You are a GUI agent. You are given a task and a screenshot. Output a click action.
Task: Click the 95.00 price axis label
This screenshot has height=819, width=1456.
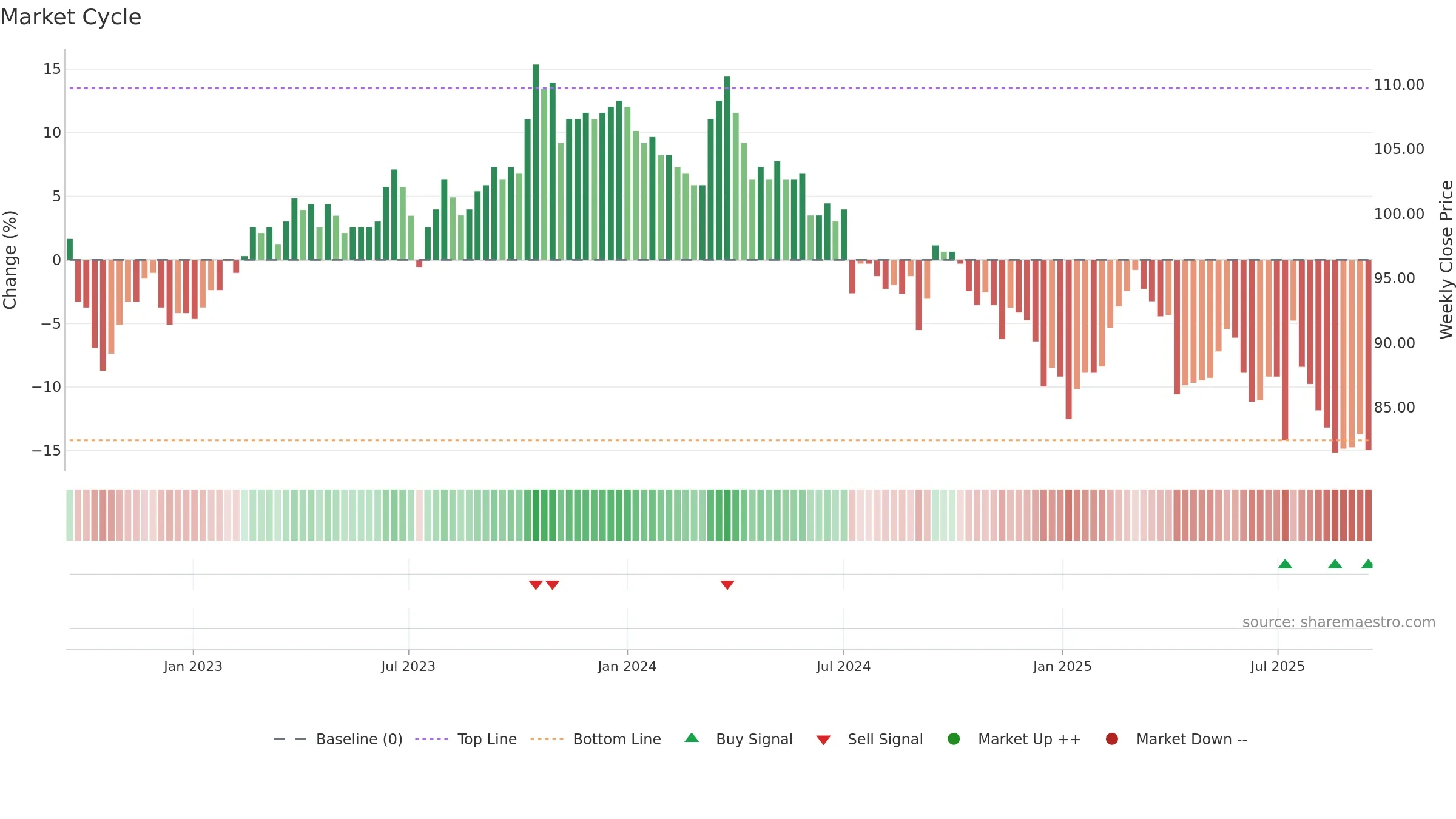1395,278
